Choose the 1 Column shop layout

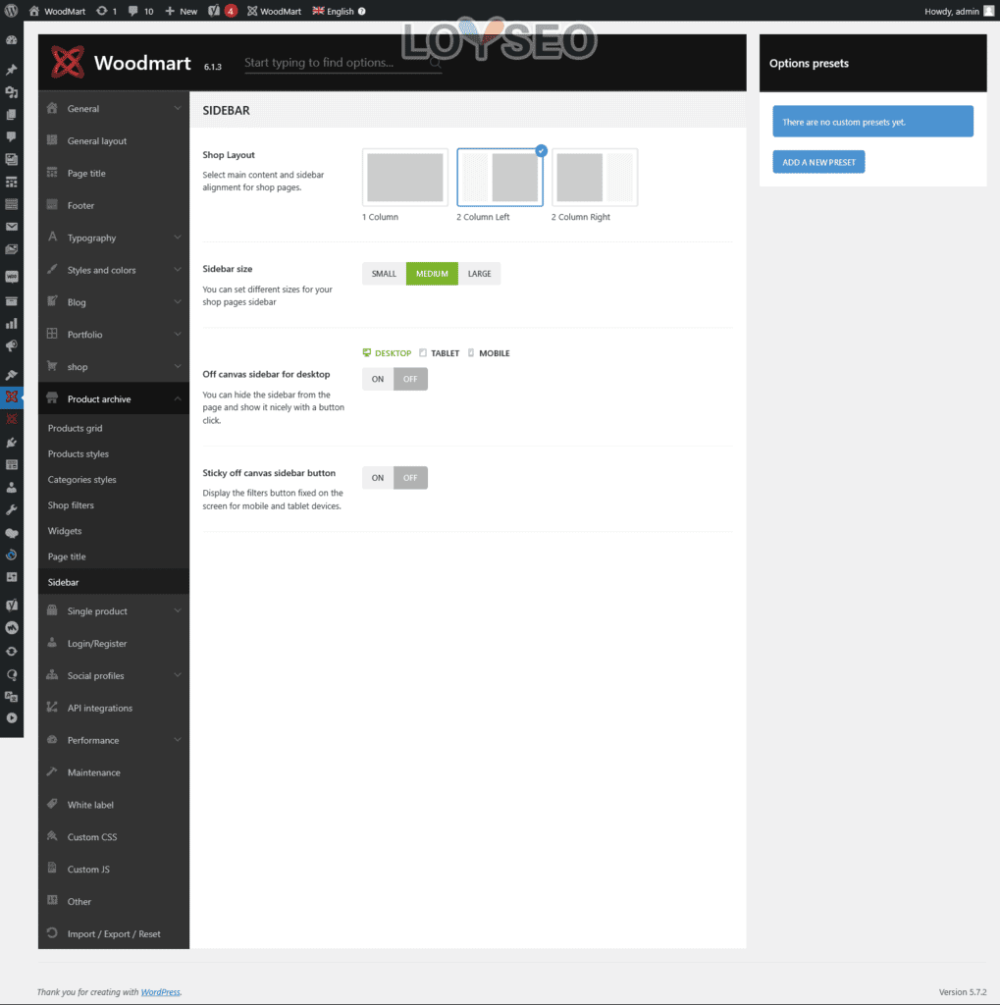tap(405, 178)
